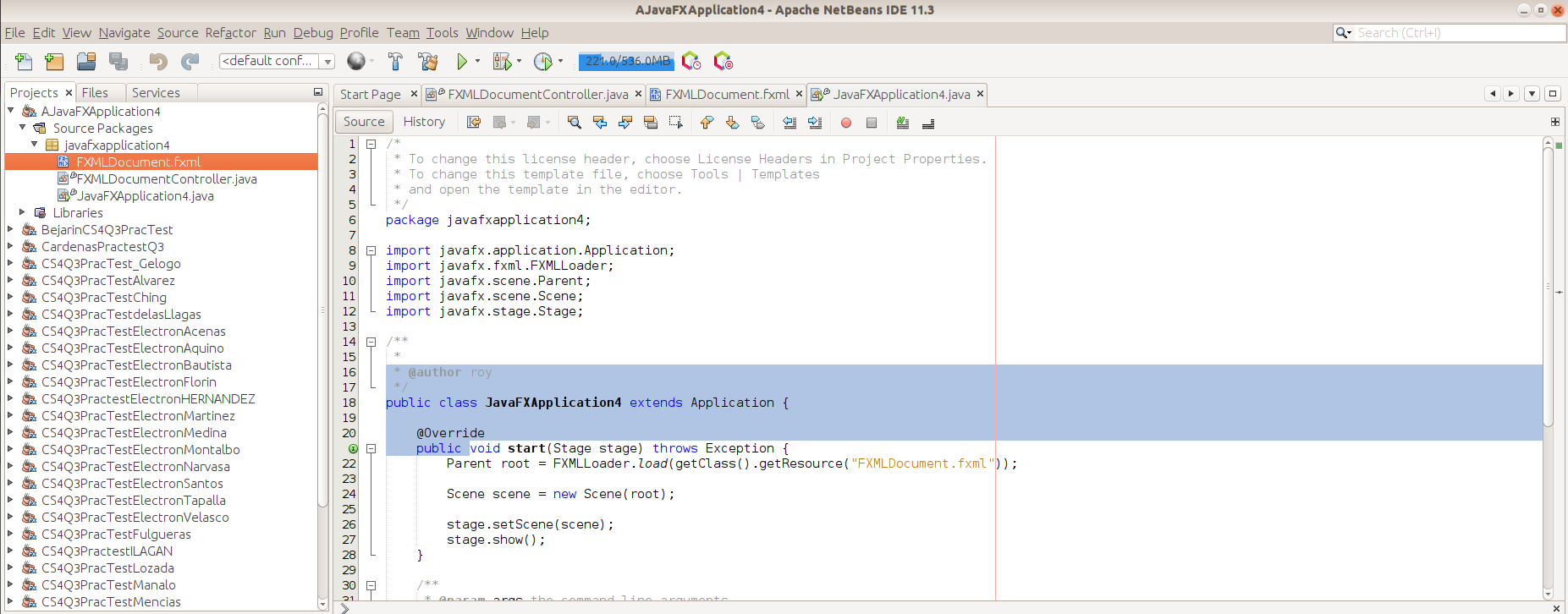Screen dimensions: 1568x614
Task: Click the Save All toolbar icon
Action: [x=118, y=61]
